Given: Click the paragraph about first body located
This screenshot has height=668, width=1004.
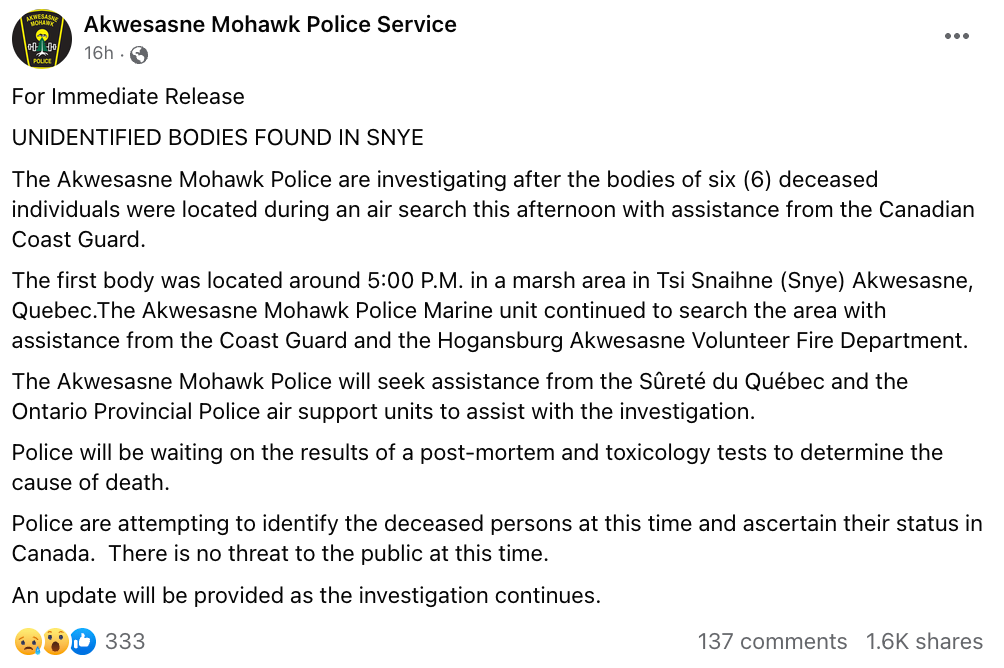Looking at the screenshot, I should [x=493, y=311].
